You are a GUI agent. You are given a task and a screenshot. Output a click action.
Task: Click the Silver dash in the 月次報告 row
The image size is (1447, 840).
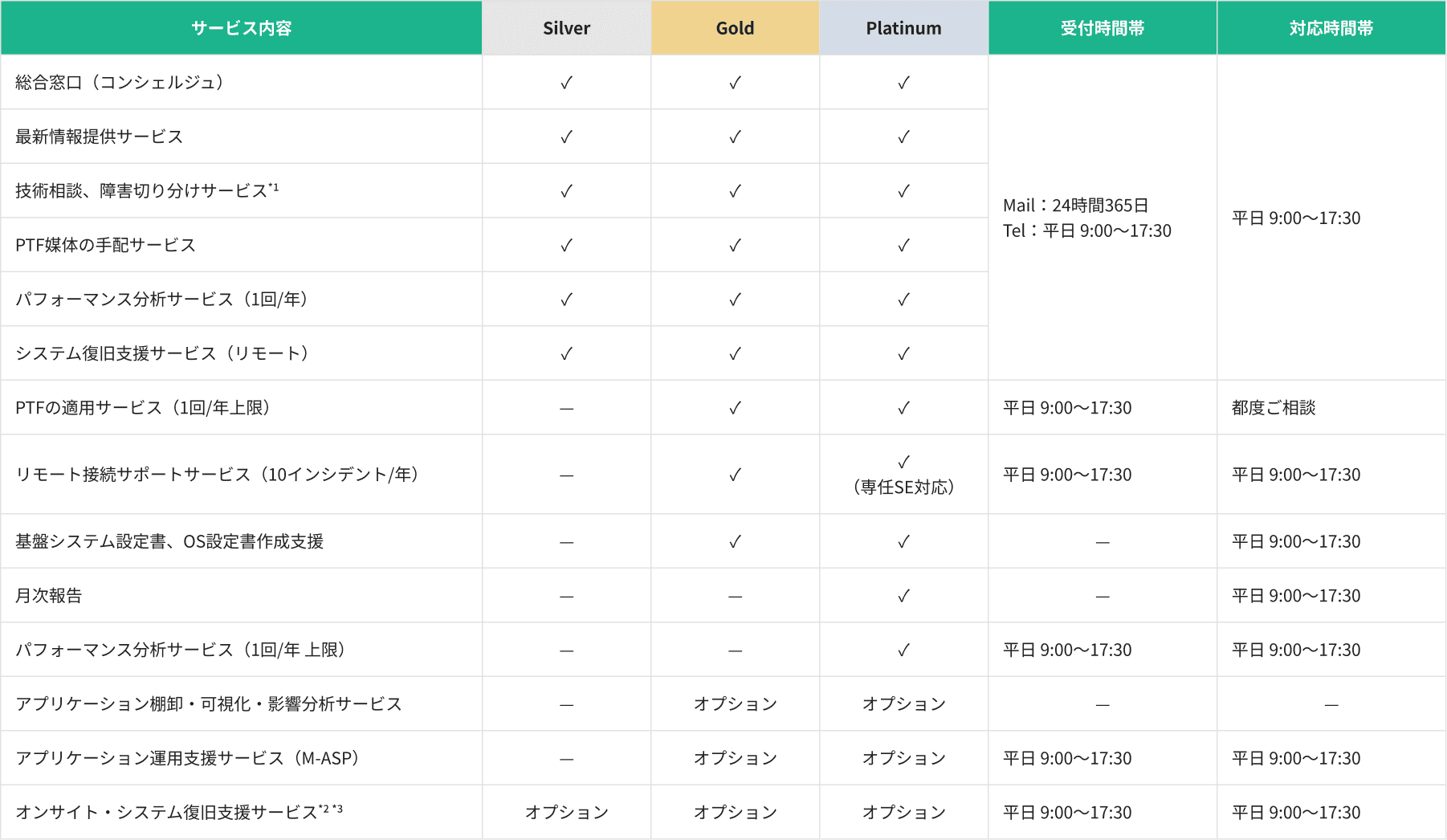566,597
